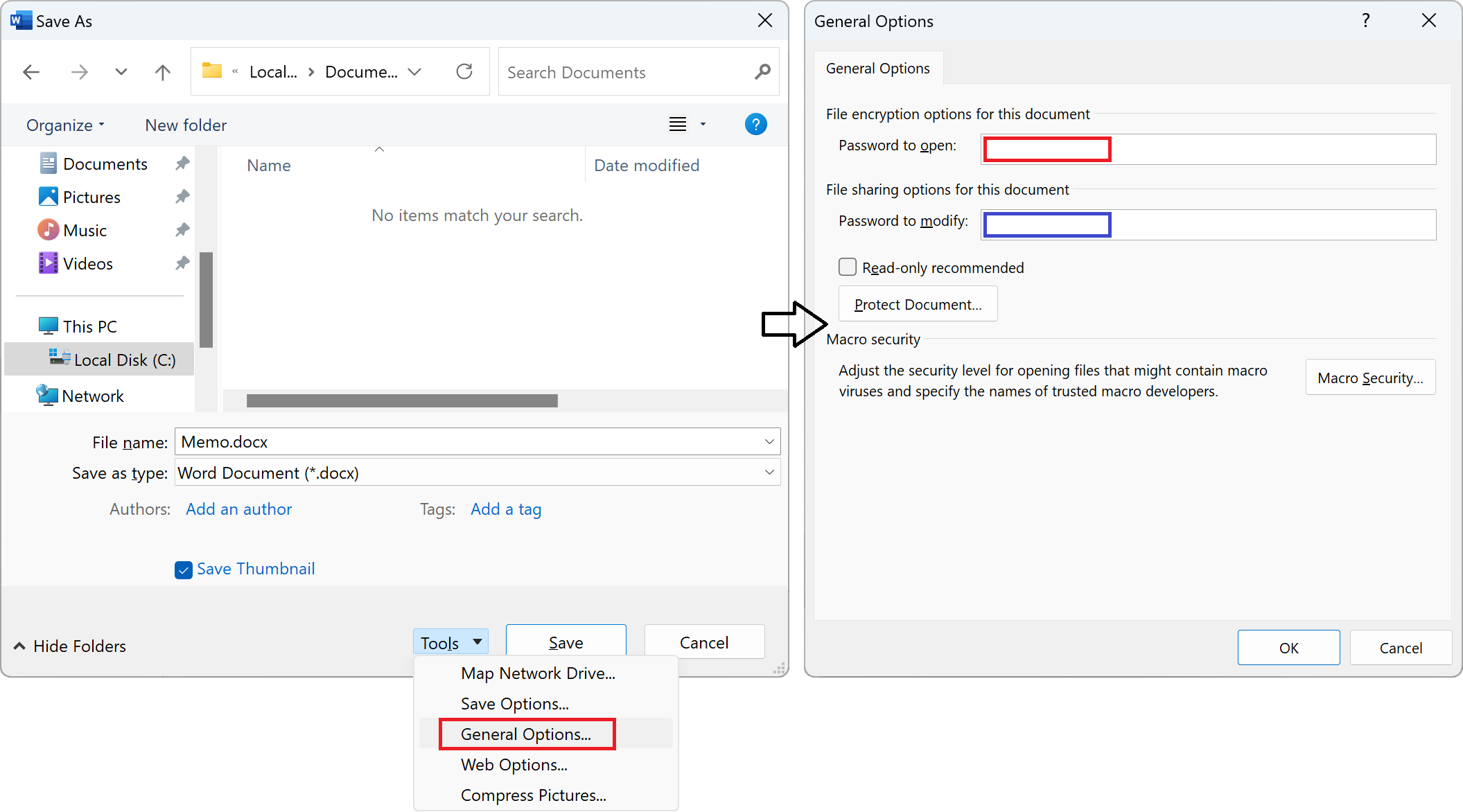Viewport: 1463px width, 812px height.
Task: Select the Music sidebar entry
Action: [x=85, y=229]
